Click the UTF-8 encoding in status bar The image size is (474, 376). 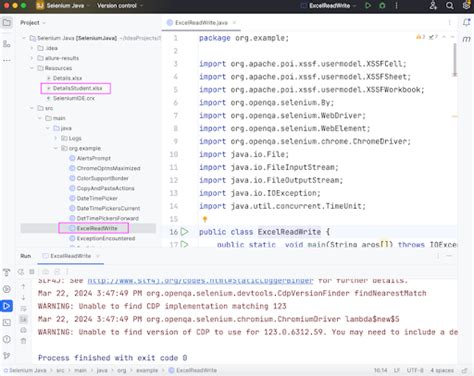coord(415,370)
